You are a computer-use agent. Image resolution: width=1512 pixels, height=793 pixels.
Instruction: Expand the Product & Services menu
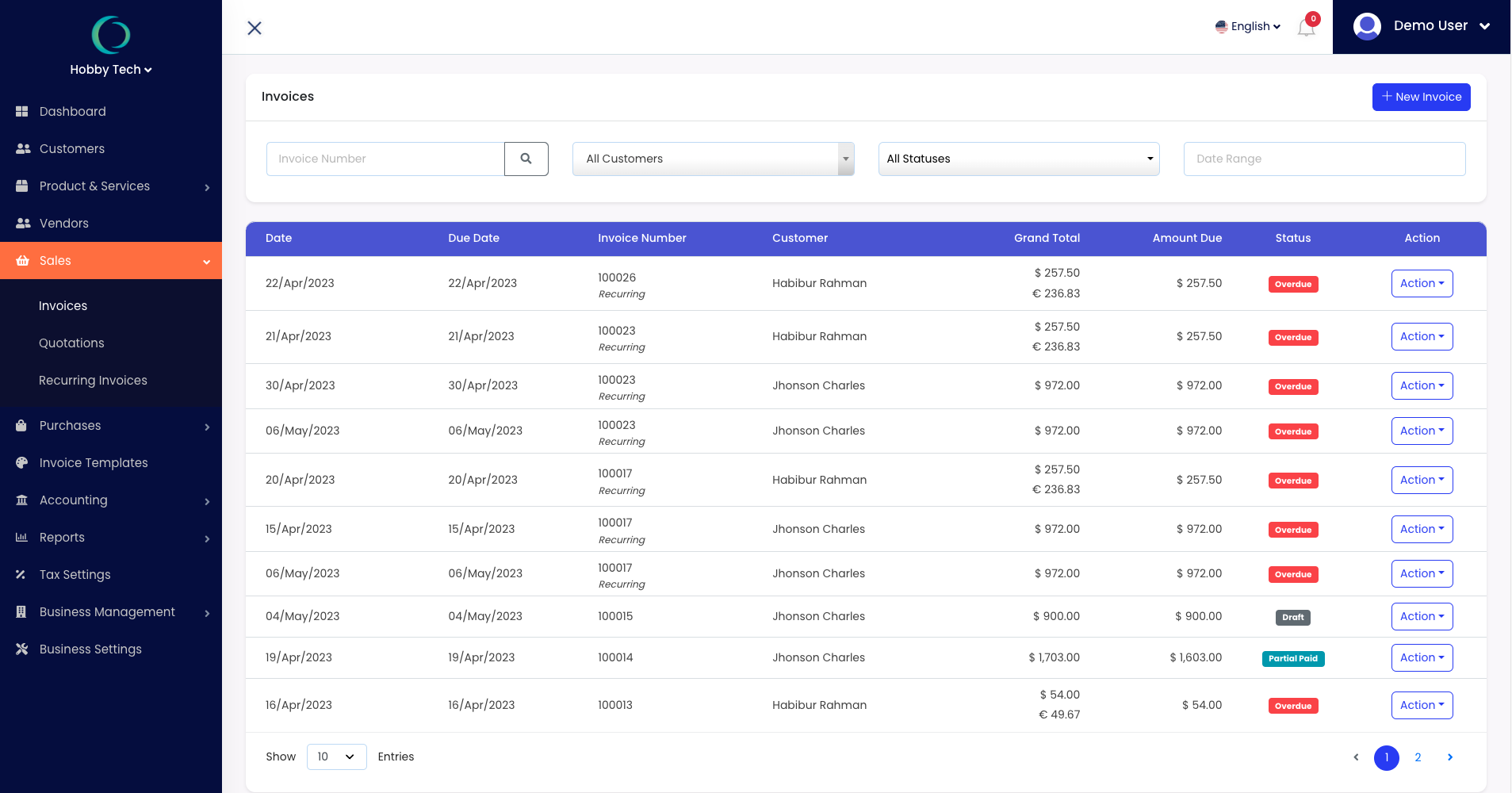[207, 187]
